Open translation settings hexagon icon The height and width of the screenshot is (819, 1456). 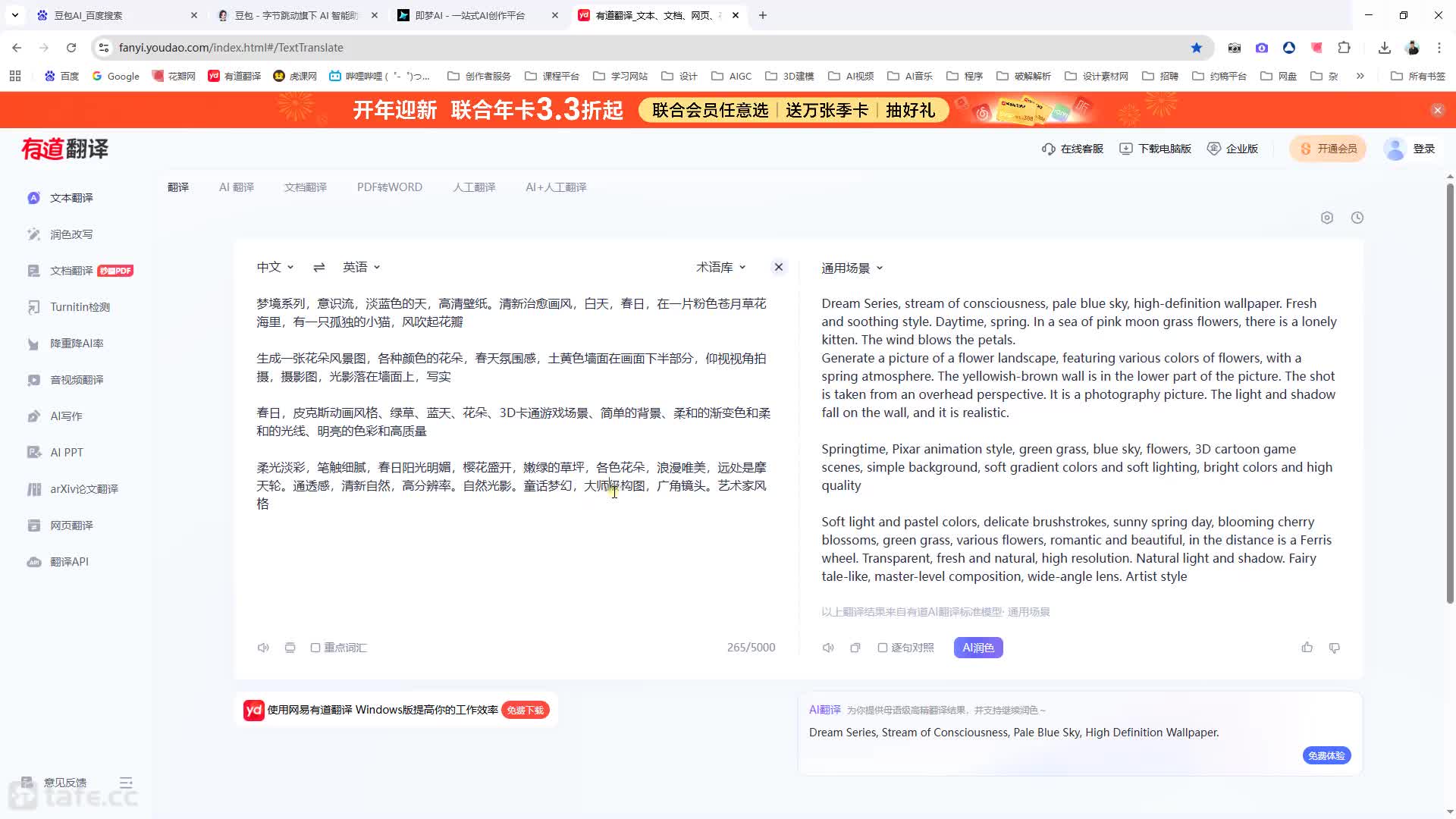point(1327,218)
